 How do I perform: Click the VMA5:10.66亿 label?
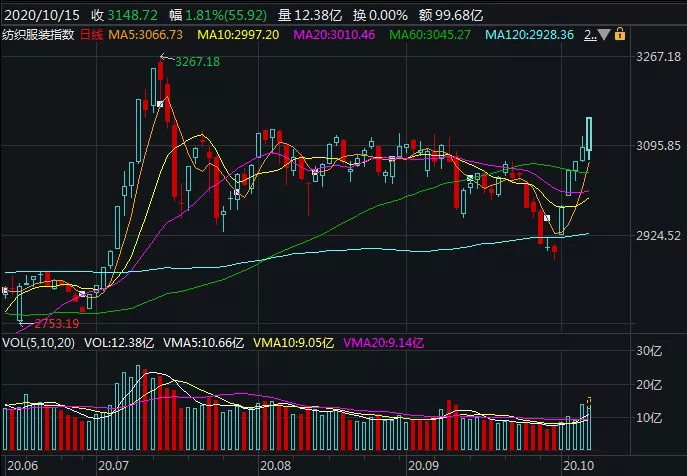click(203, 343)
